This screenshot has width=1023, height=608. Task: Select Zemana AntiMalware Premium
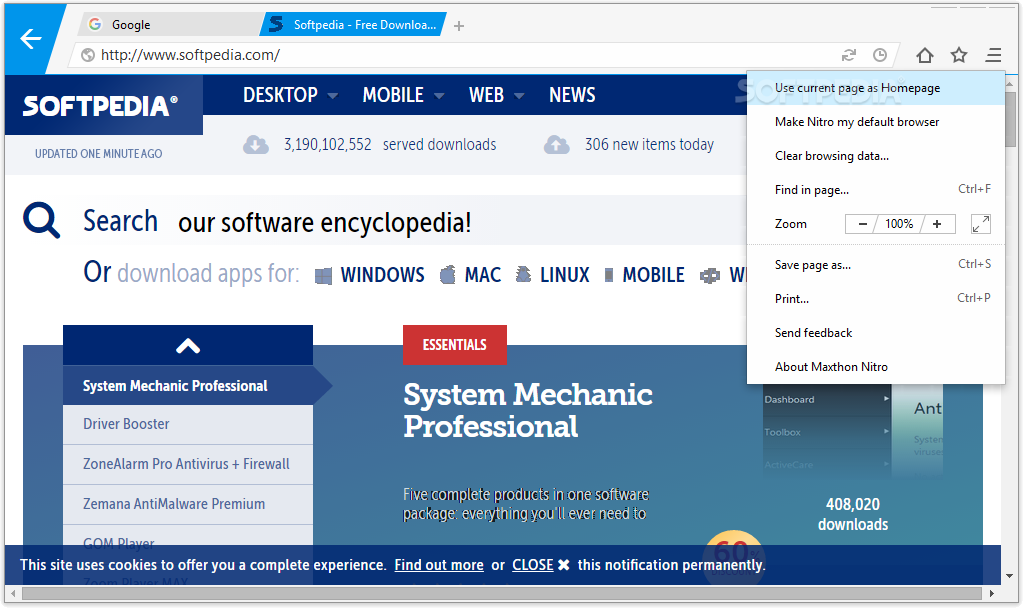coord(188,504)
